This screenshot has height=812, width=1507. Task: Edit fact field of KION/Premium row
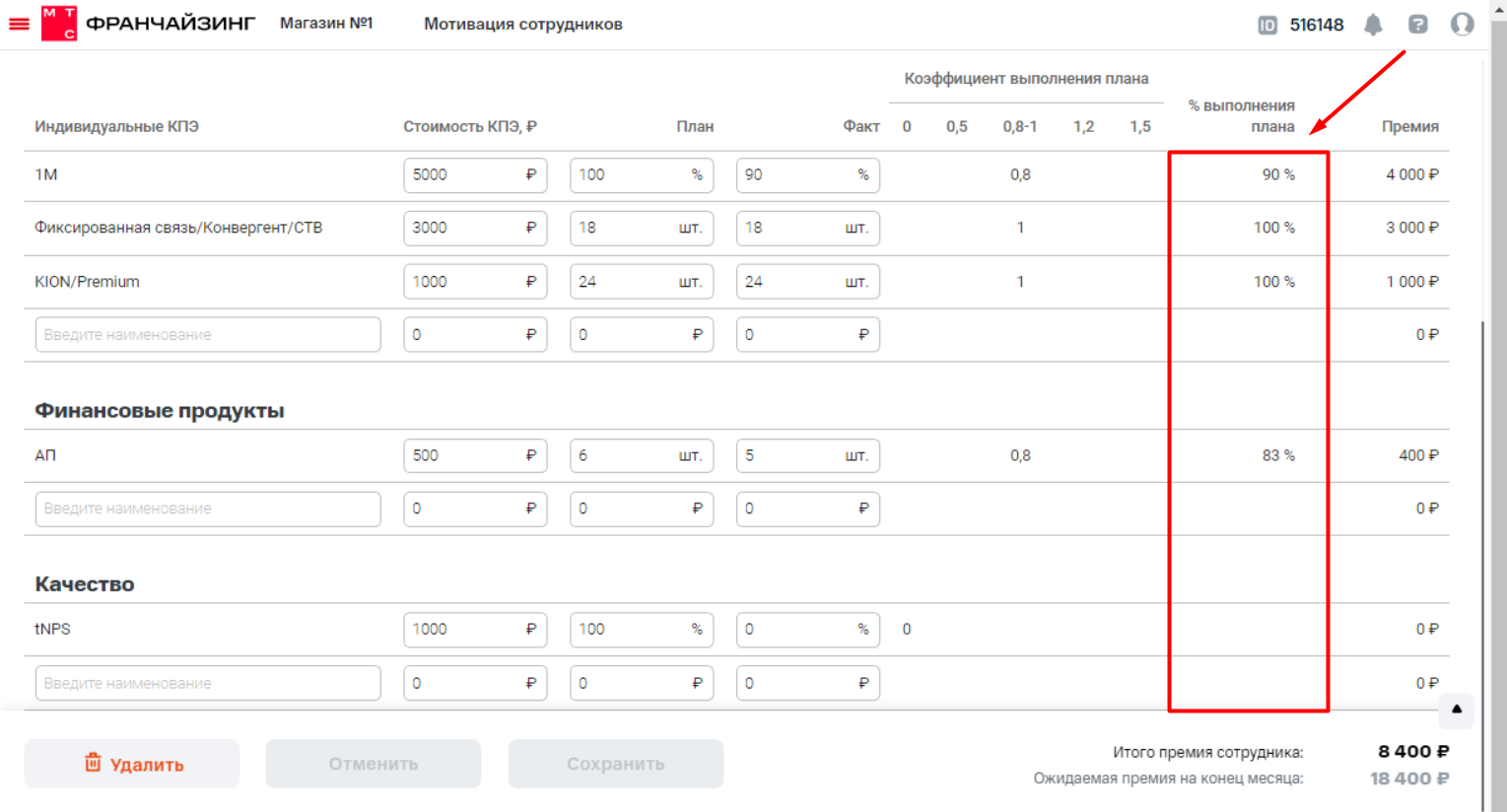pyautogui.click(x=808, y=282)
